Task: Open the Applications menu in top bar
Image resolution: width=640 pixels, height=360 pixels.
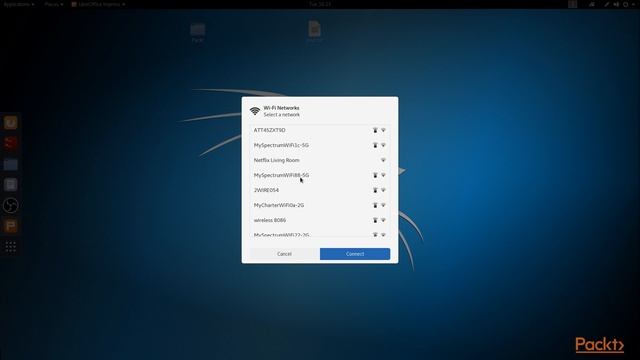Action: tap(19, 4)
